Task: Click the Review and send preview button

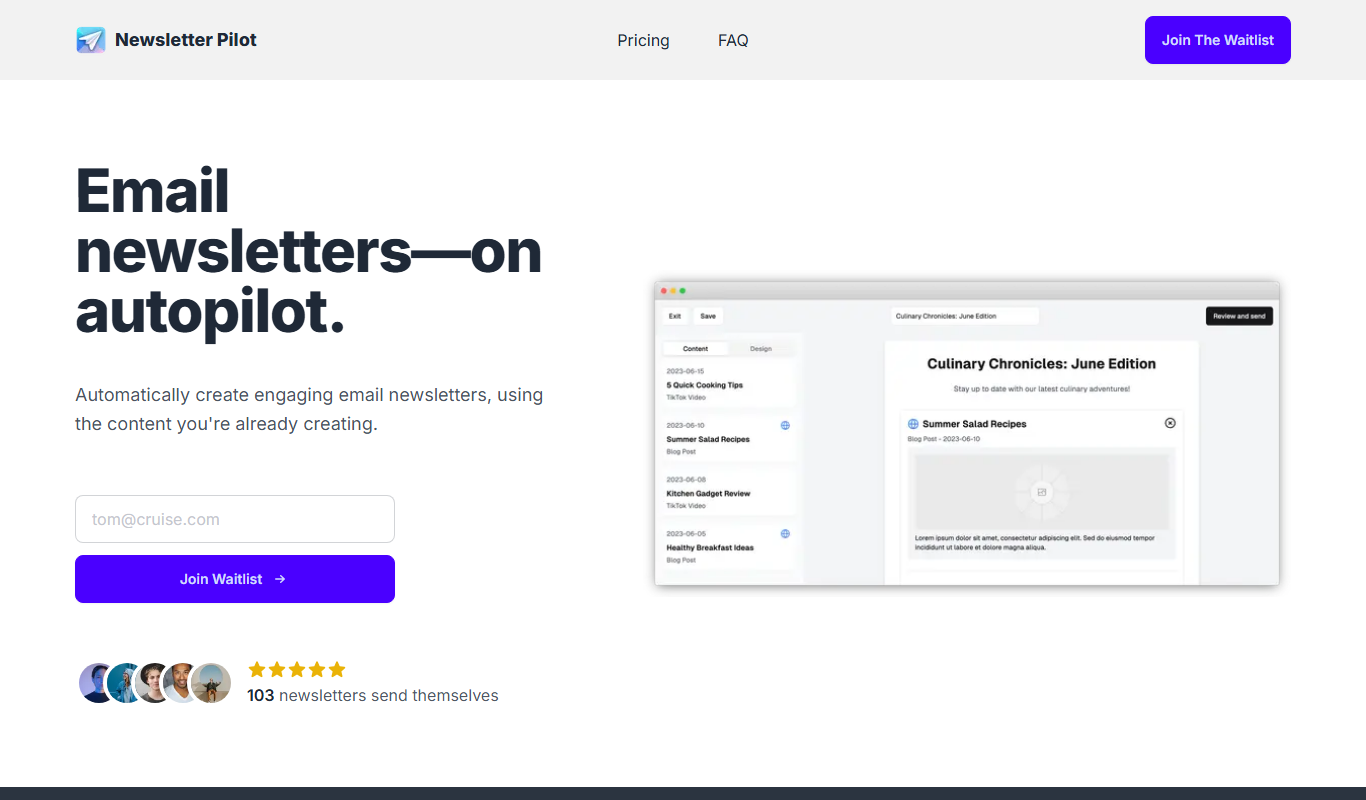Action: [x=1239, y=316]
